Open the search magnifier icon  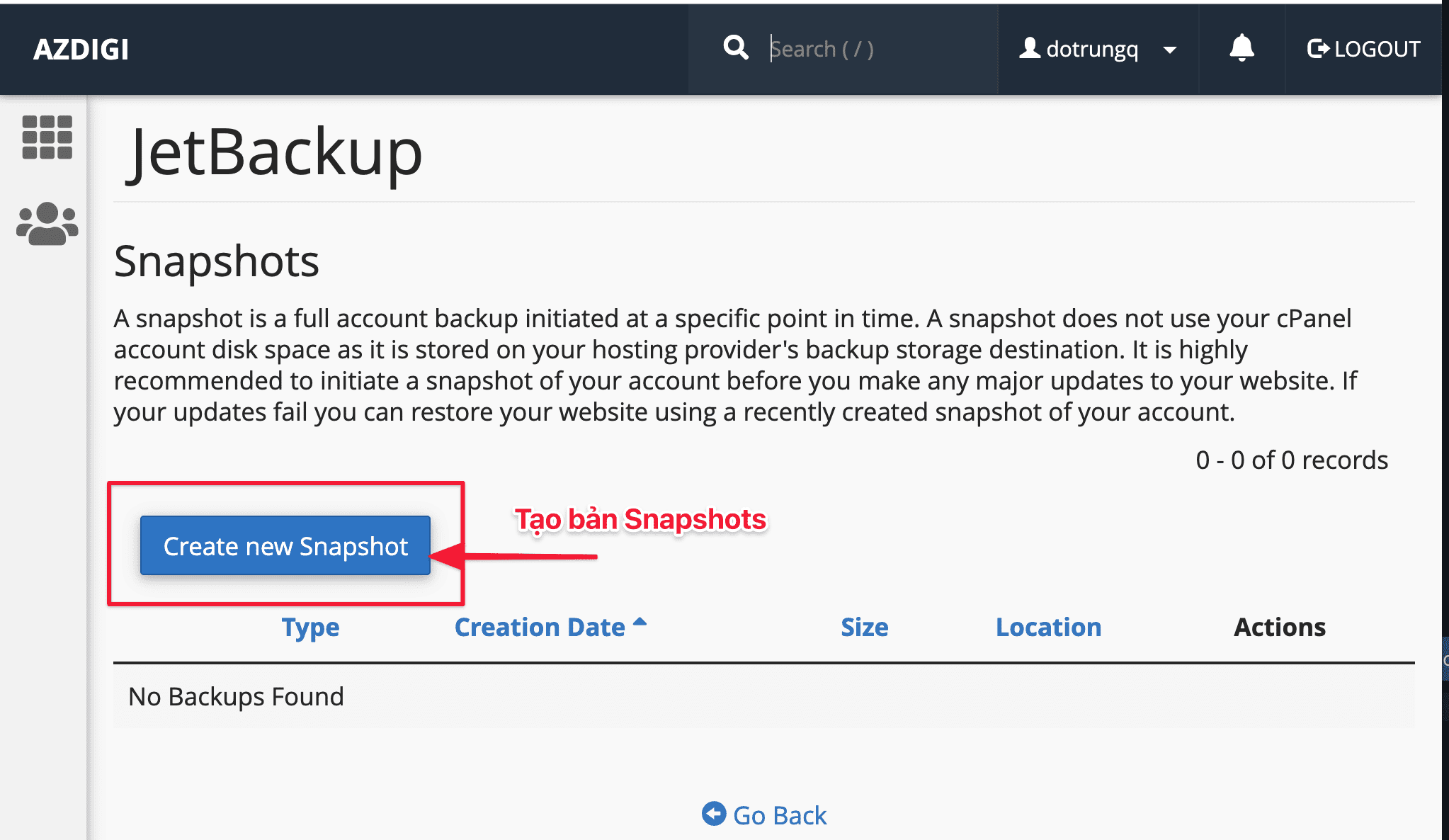pyautogui.click(x=735, y=47)
